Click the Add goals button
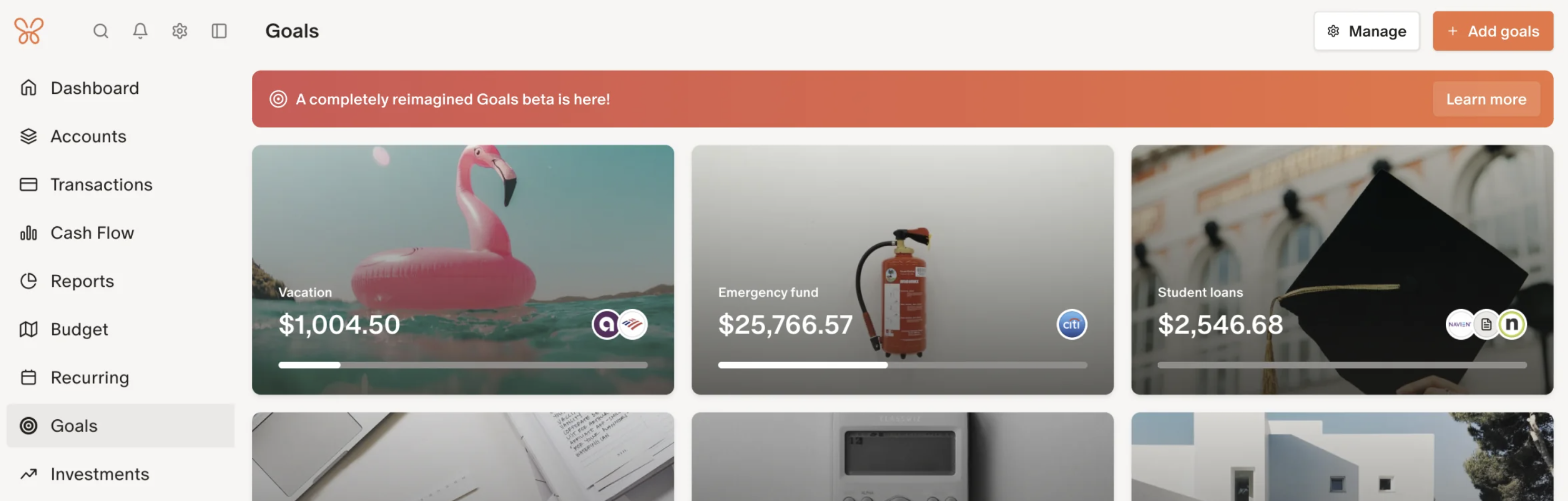This screenshot has width=1568, height=501. pyautogui.click(x=1493, y=31)
